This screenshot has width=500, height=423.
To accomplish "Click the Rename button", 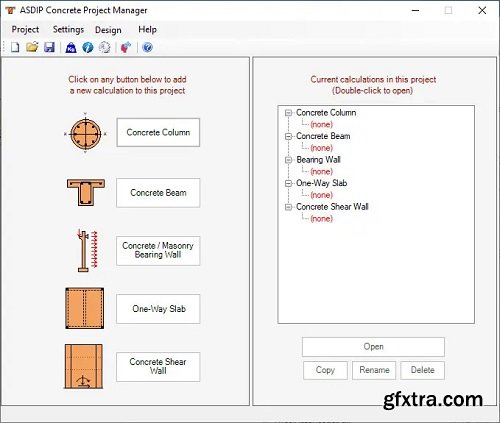I will click(x=374, y=370).
